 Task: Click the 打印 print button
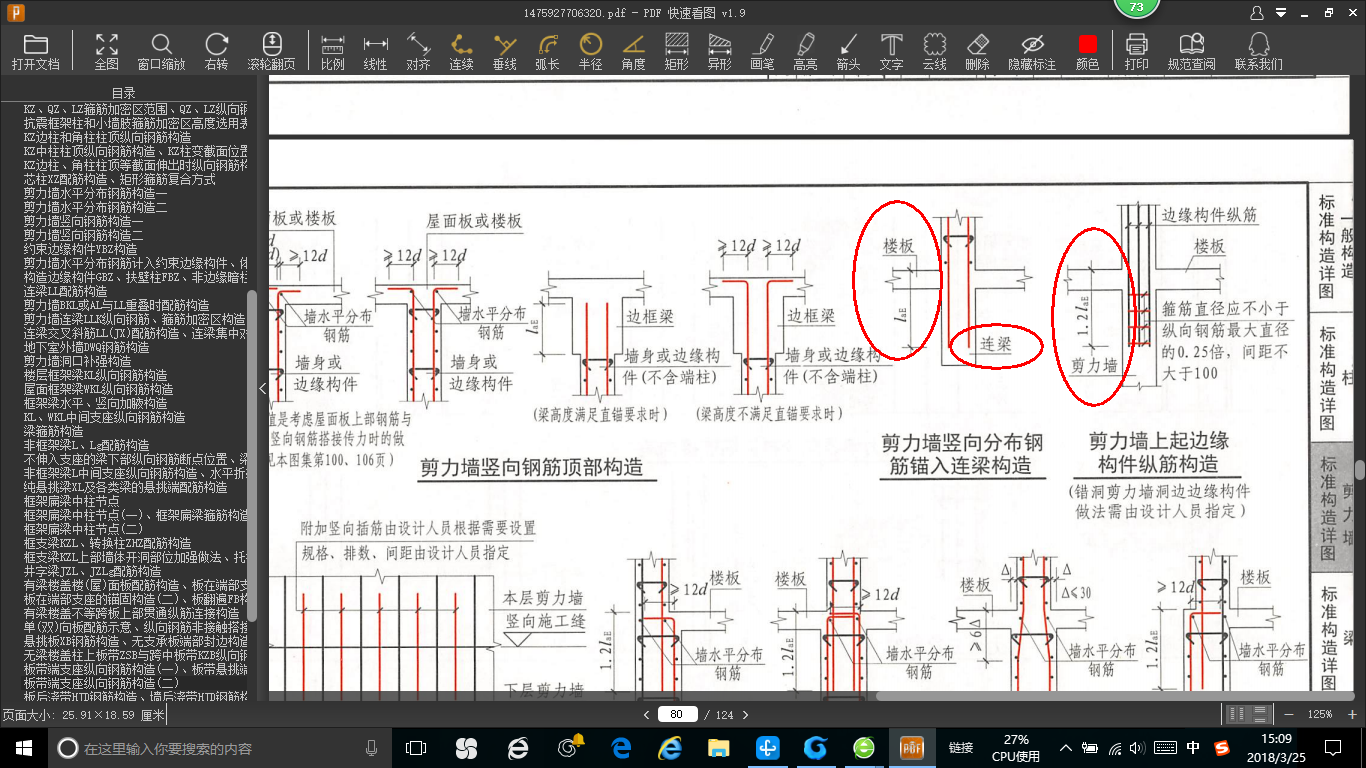(x=1136, y=51)
